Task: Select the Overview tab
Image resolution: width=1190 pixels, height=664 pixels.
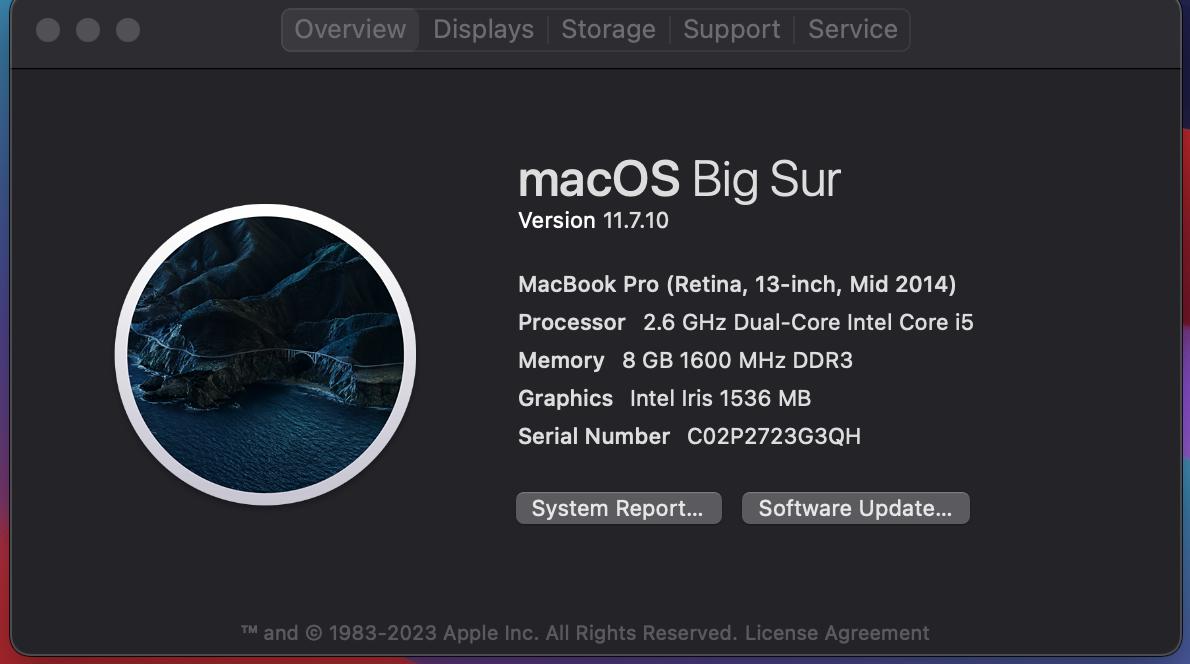Action: [350, 30]
